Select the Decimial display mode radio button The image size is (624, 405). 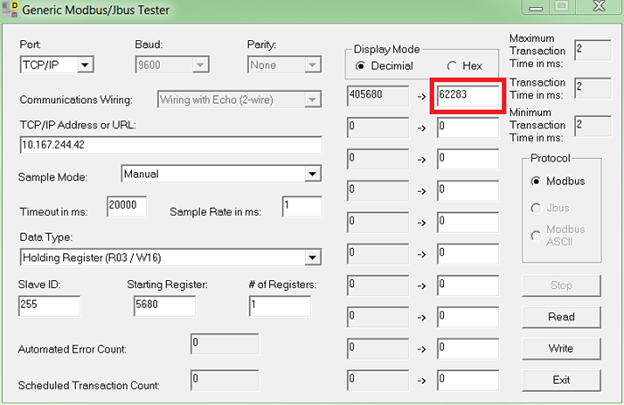click(x=360, y=66)
